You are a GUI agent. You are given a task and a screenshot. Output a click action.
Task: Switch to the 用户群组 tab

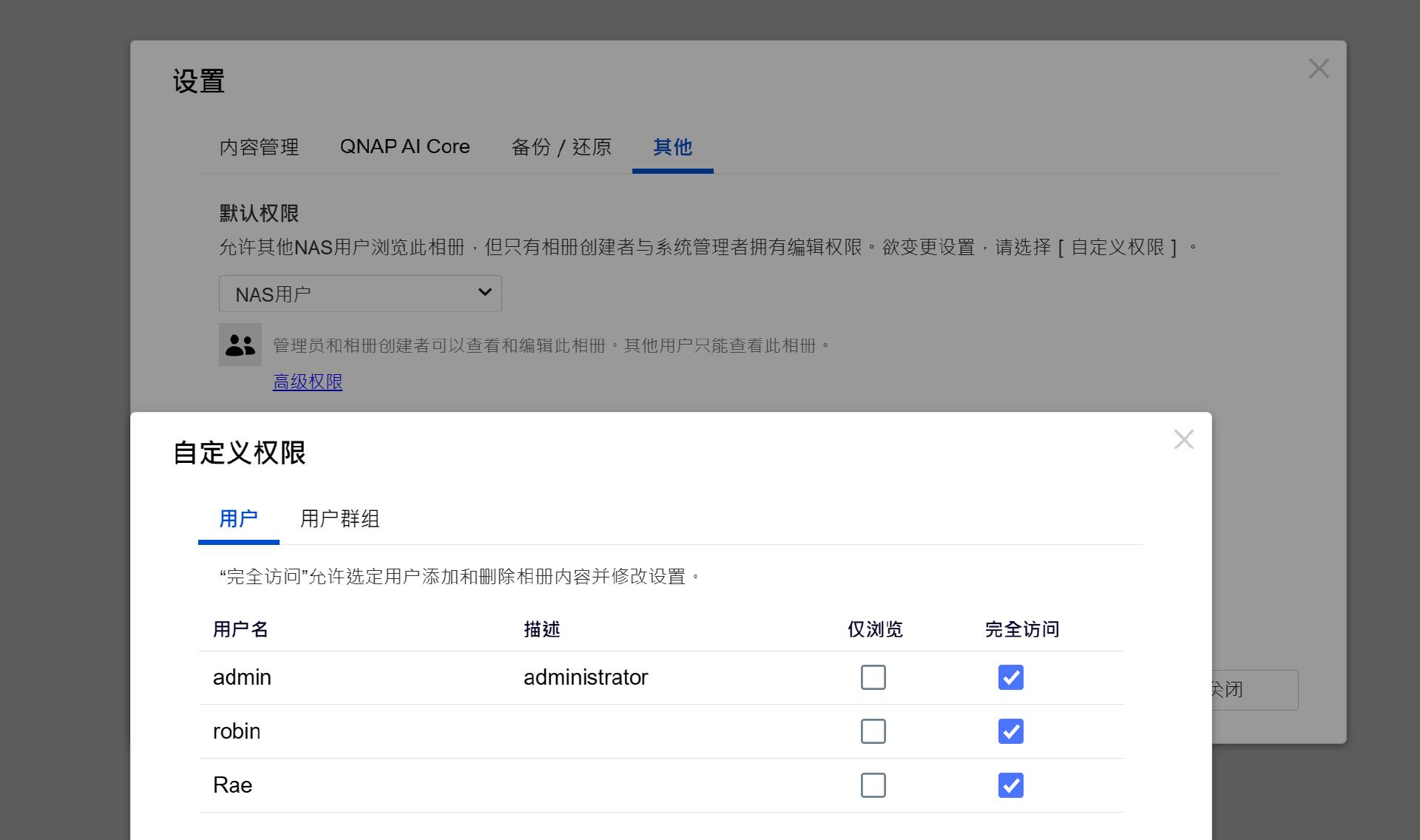coord(339,520)
